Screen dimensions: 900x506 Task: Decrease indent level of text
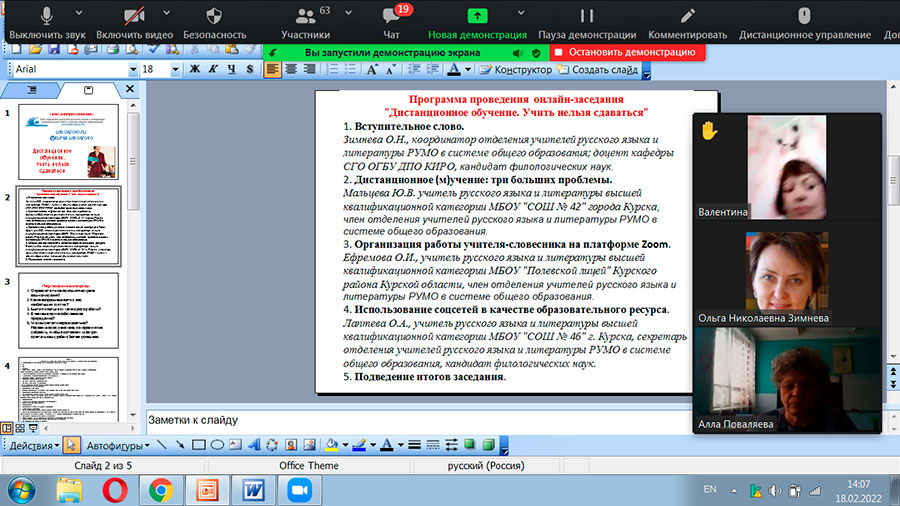coord(414,69)
